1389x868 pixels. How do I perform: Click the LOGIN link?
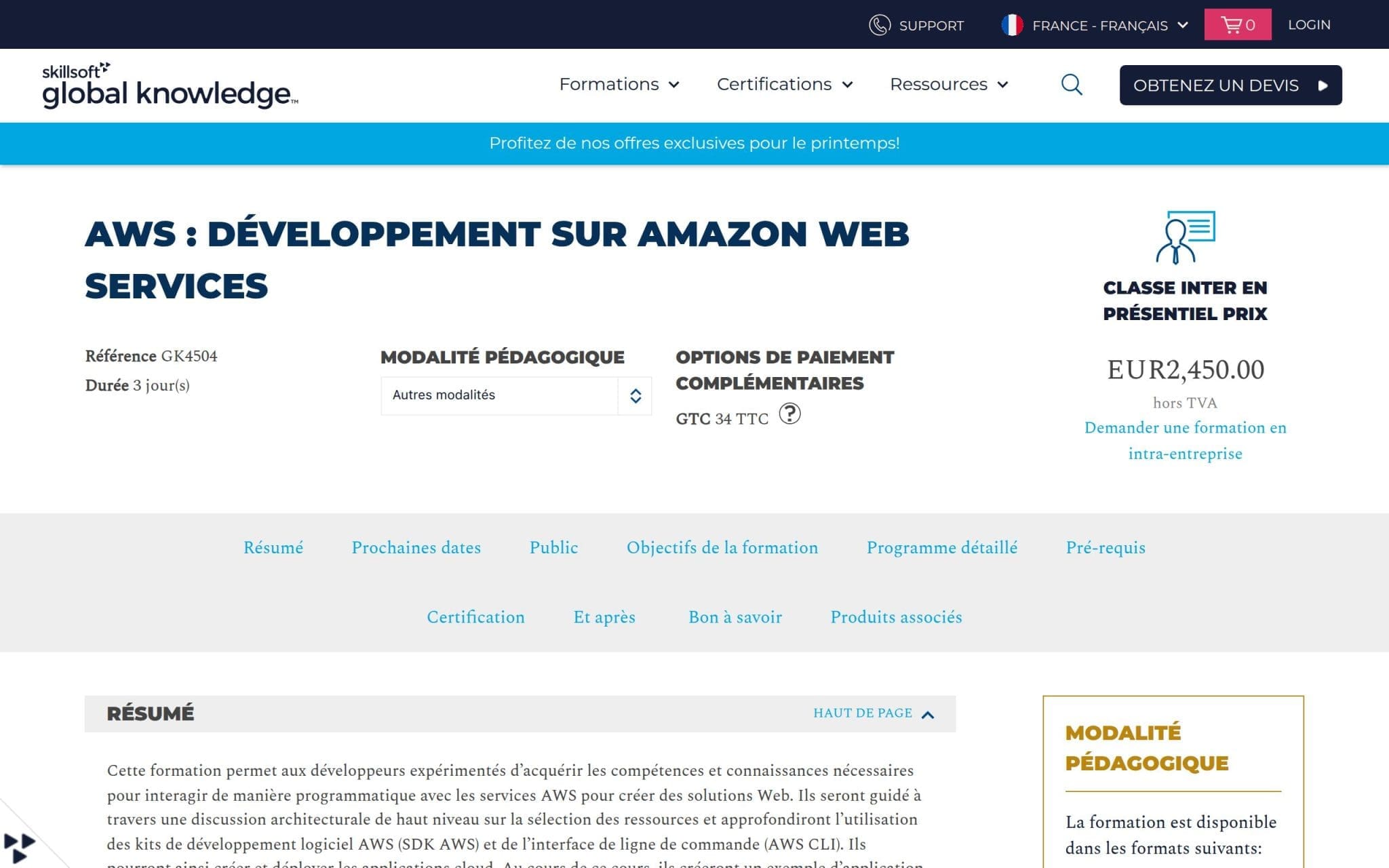point(1309,24)
